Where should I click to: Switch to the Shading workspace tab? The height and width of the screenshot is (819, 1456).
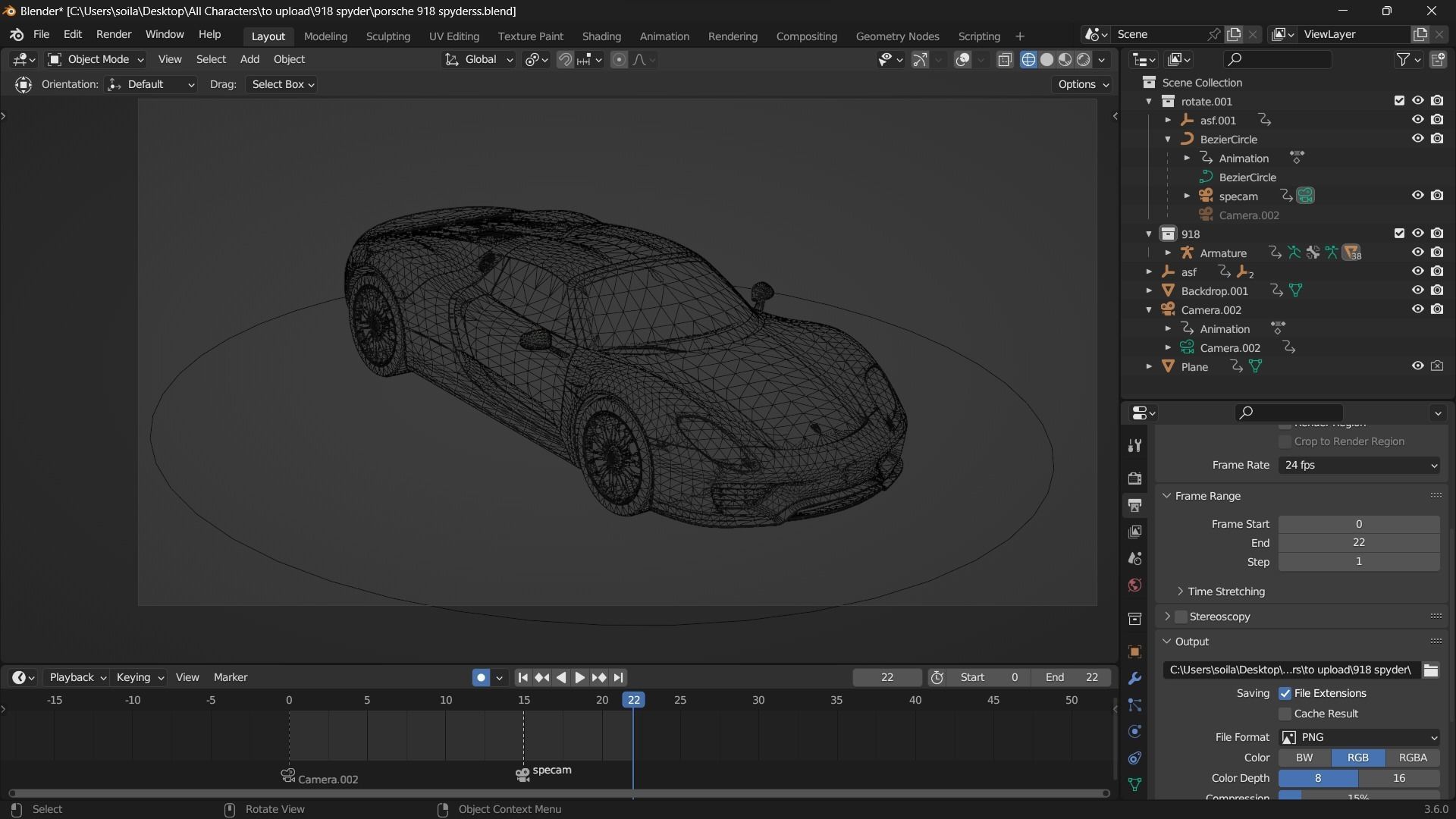click(601, 36)
